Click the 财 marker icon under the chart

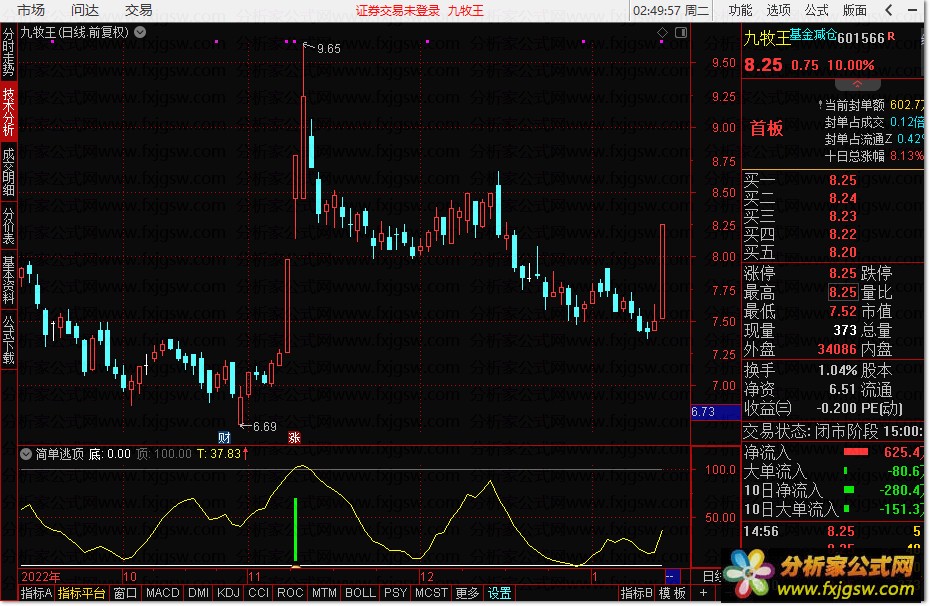[x=224, y=438]
